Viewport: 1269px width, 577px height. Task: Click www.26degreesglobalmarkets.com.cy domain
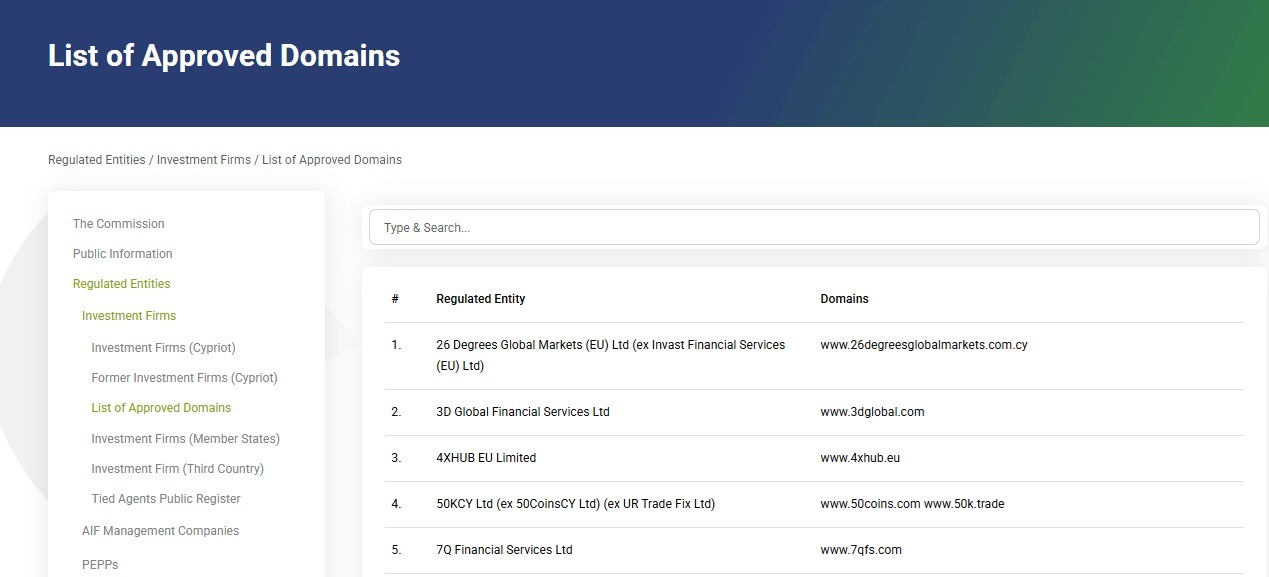pos(924,345)
